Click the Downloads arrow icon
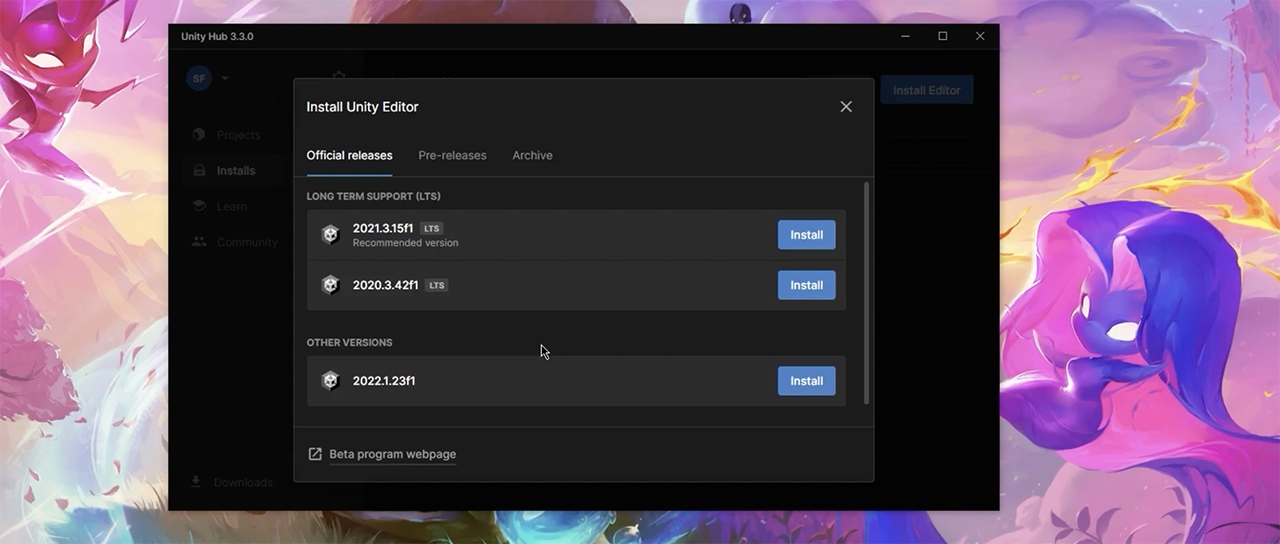The image size is (1280, 544). pyautogui.click(x=196, y=482)
